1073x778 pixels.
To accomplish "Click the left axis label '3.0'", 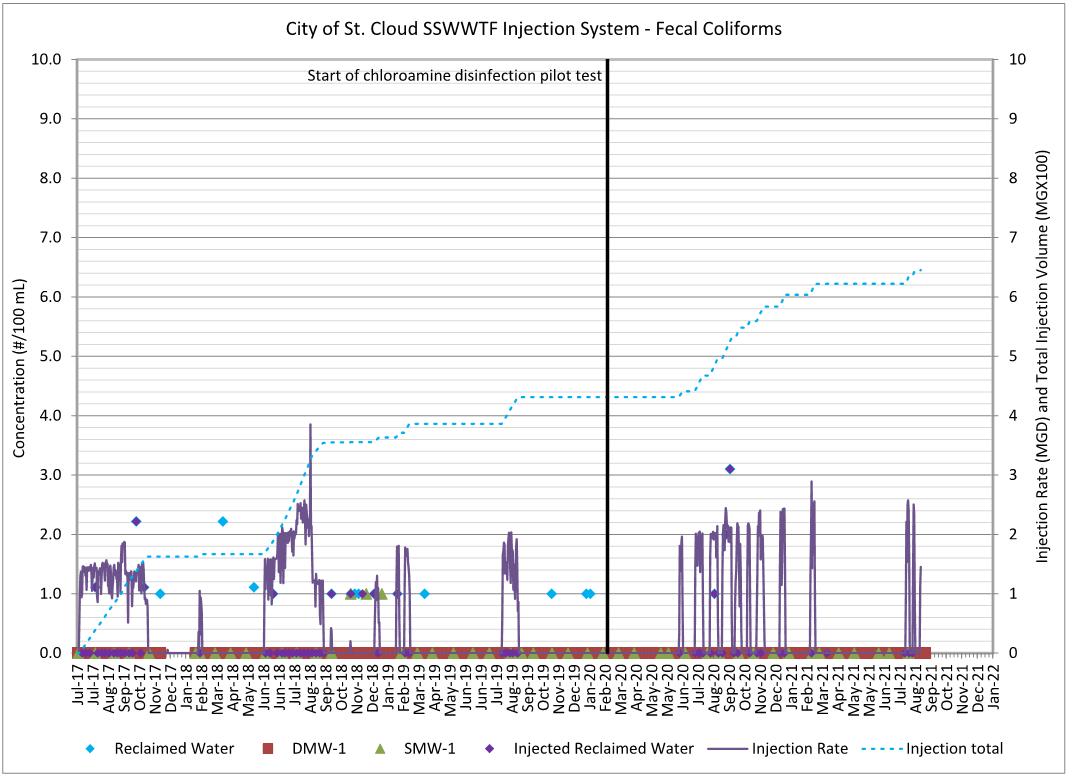I will click(x=50, y=475).
